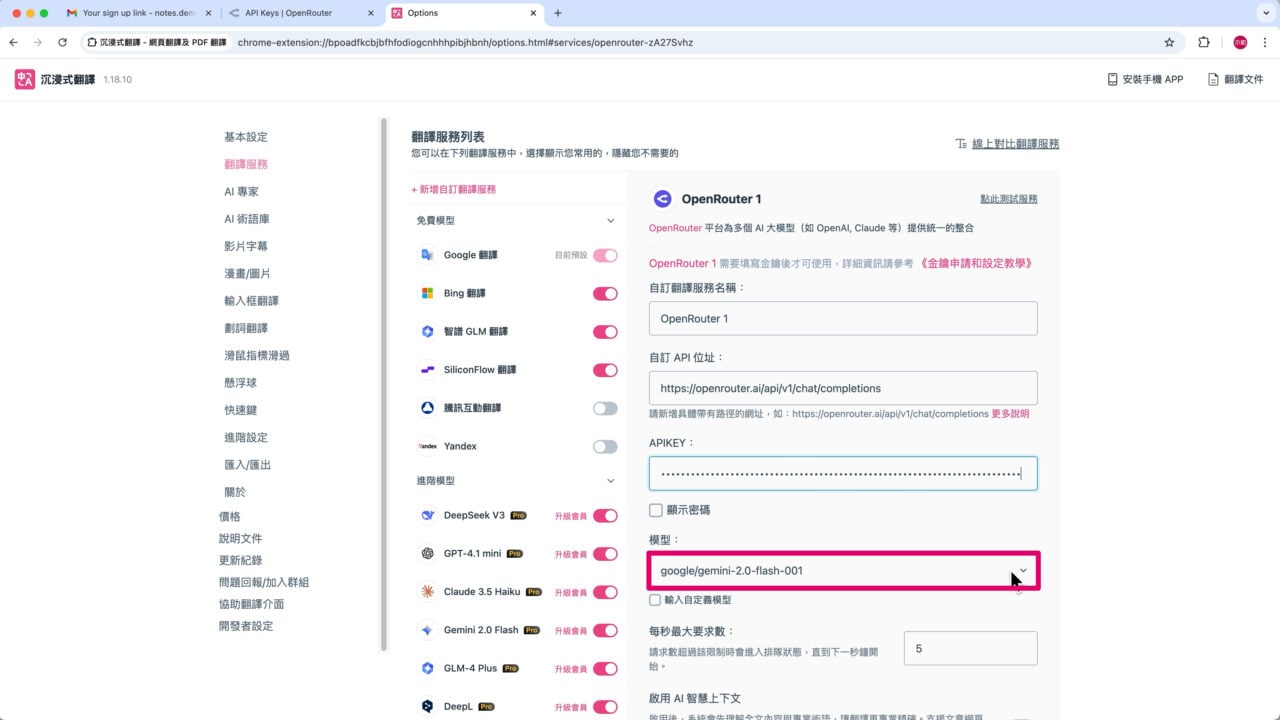The image size is (1280, 720).
Task: Click the GLM-4 Plus icon
Action: (x=427, y=668)
